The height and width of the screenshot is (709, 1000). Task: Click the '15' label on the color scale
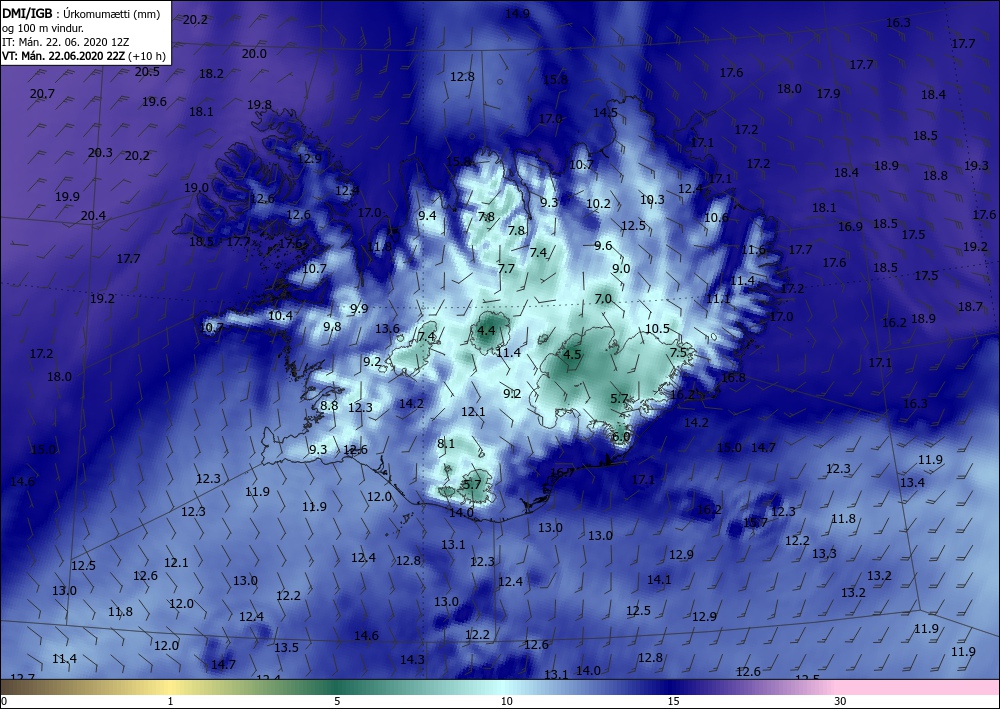click(x=673, y=701)
